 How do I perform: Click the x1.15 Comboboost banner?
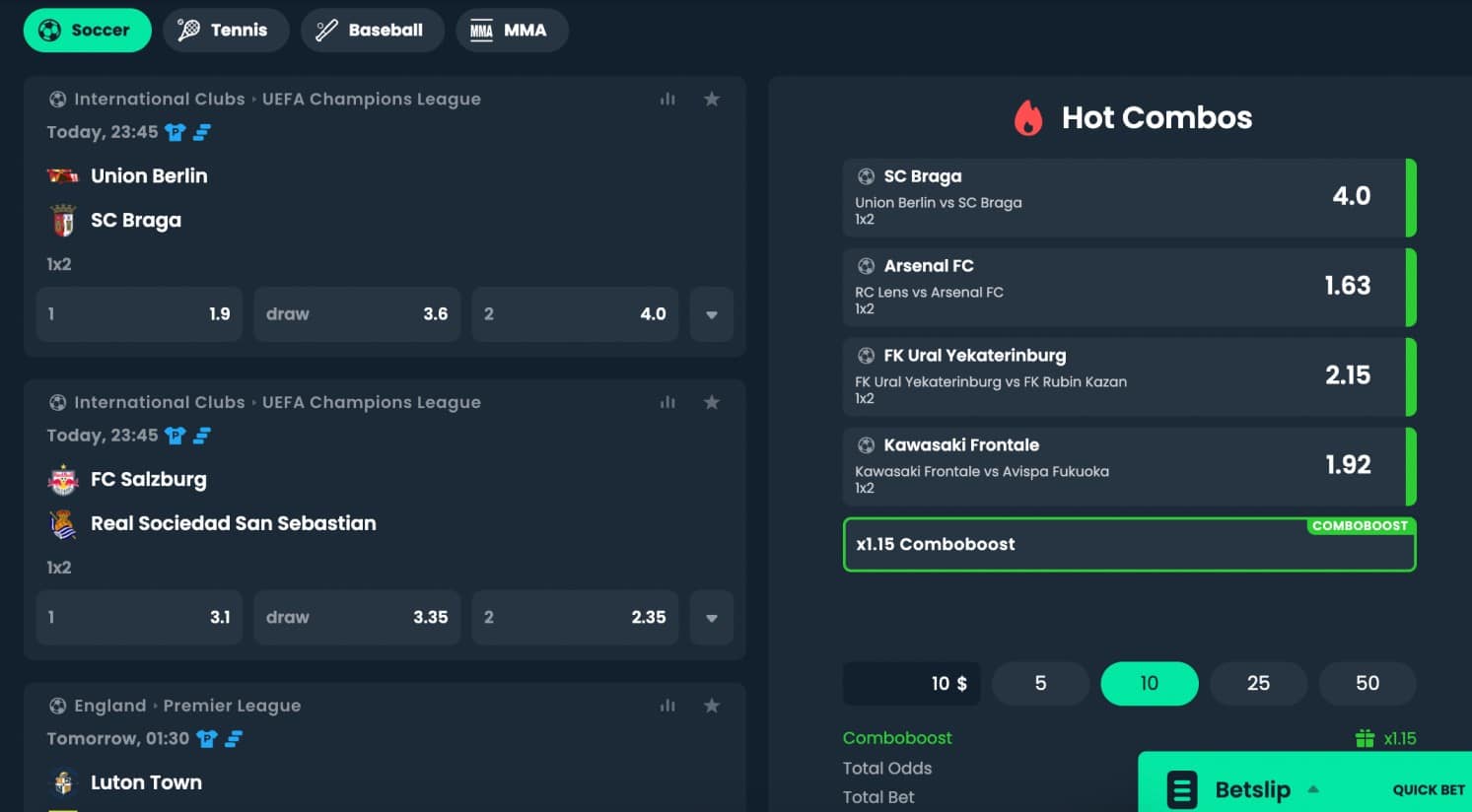coord(1129,545)
